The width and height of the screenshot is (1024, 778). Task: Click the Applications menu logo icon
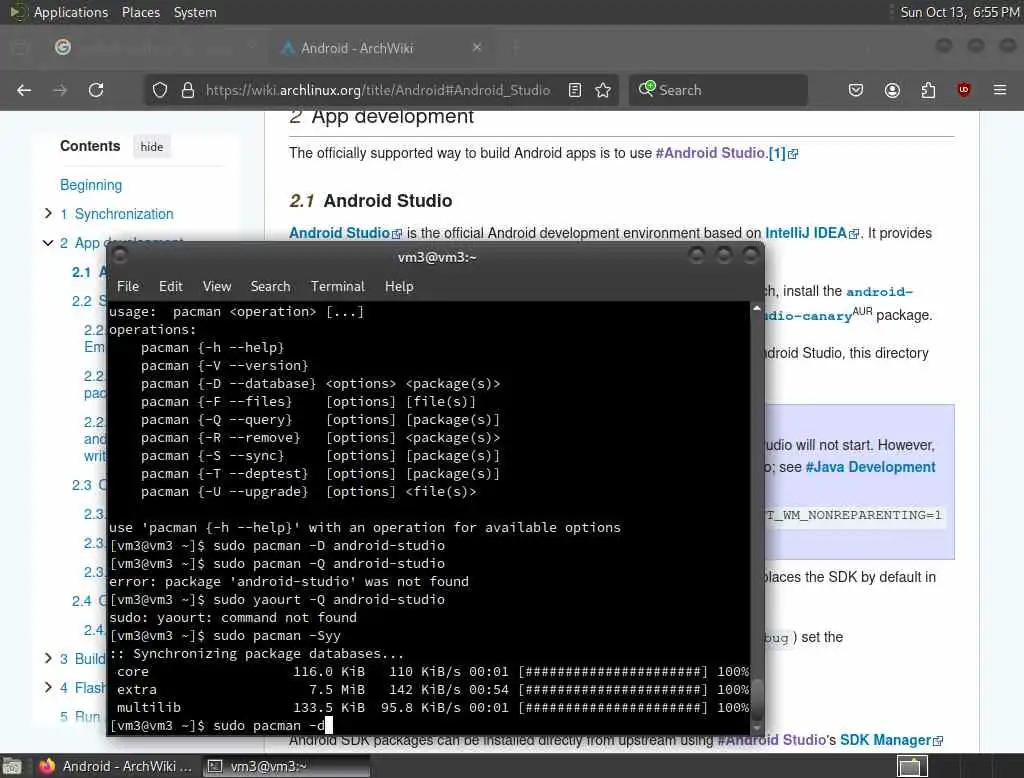click(x=18, y=12)
